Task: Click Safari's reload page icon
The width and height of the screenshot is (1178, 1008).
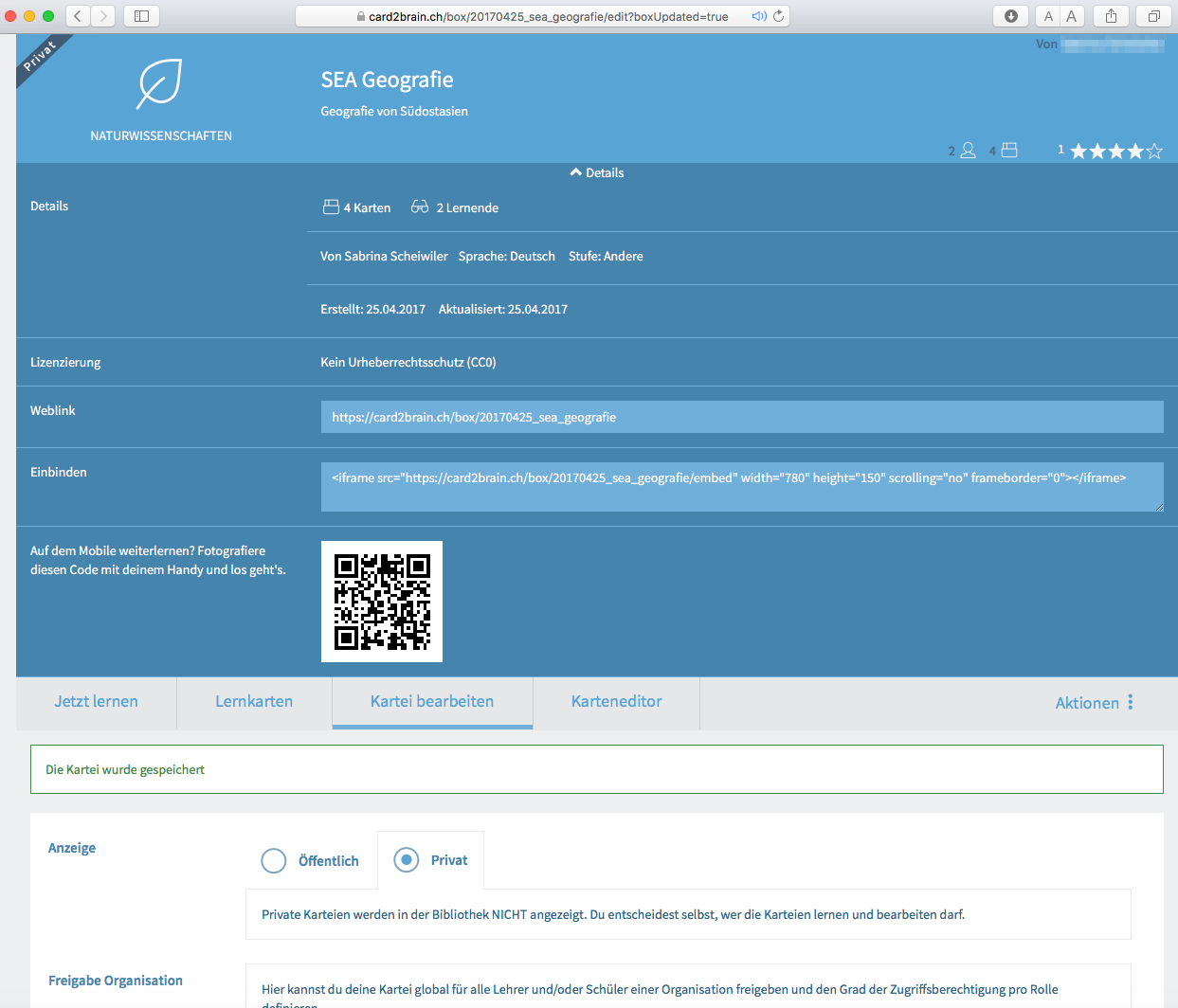Action: pyautogui.click(x=778, y=16)
